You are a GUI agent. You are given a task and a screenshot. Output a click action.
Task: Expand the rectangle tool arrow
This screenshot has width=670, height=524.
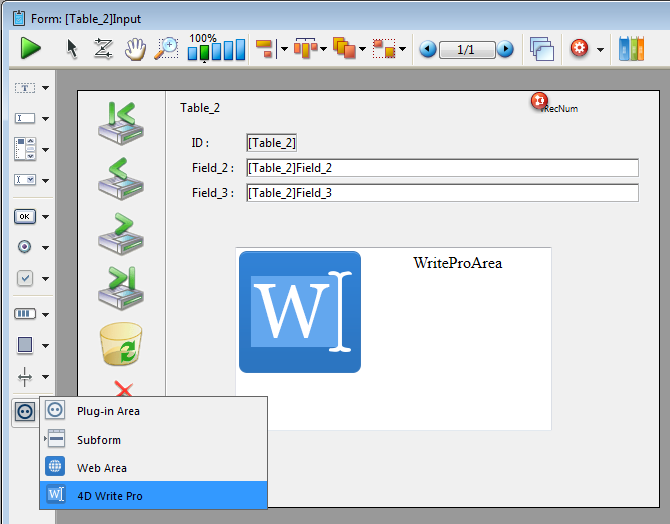(45, 346)
